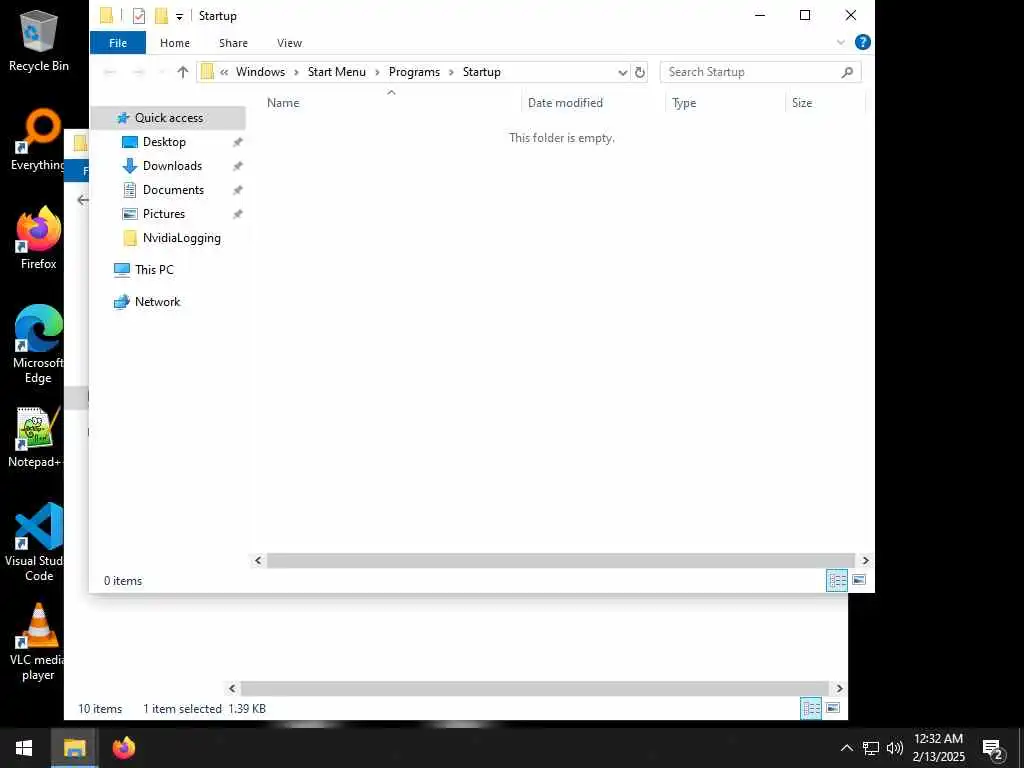Click the Explorer folder title bar icon
This screenshot has width=1024, height=768.
pos(106,15)
